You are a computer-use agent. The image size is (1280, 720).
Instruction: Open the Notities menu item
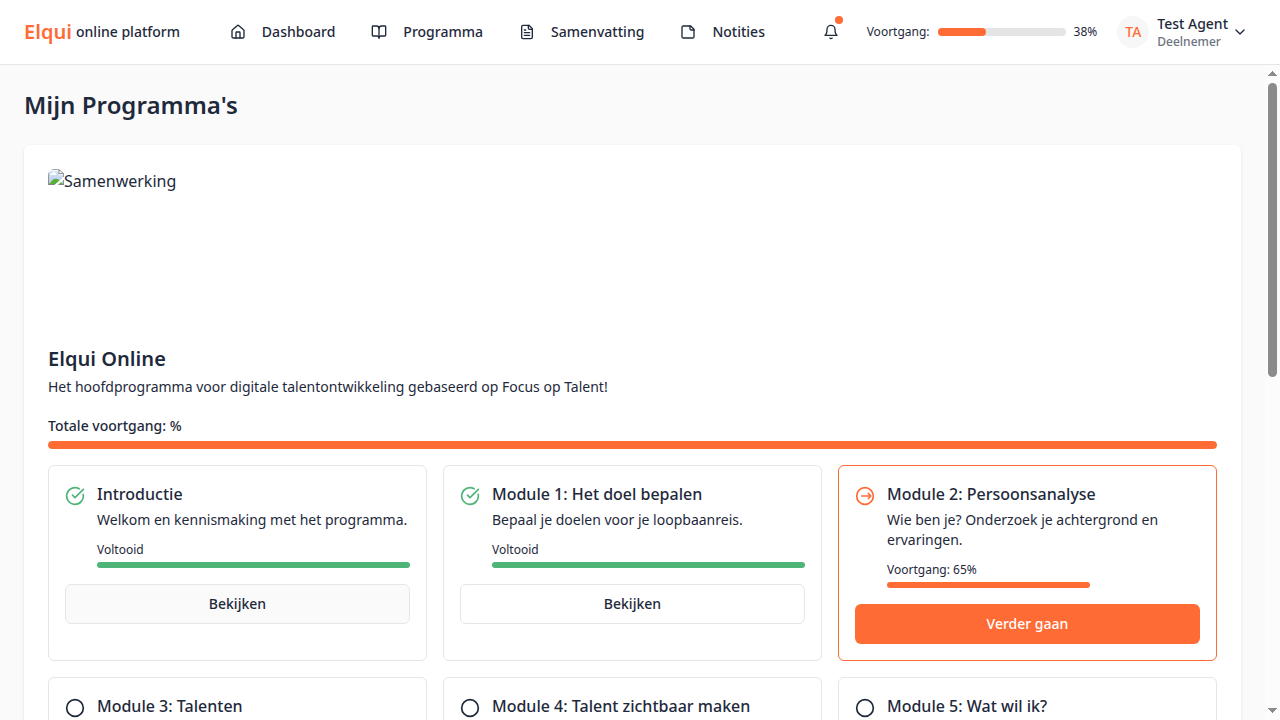pyautogui.click(x=738, y=32)
